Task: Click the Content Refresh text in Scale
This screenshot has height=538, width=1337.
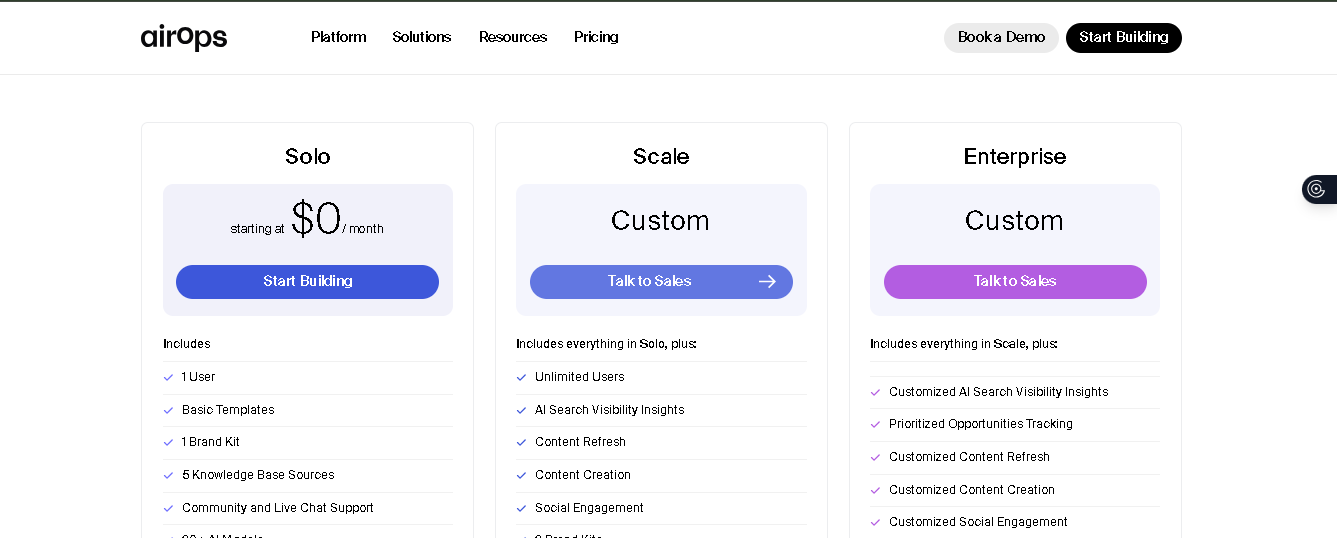Action: 580,442
